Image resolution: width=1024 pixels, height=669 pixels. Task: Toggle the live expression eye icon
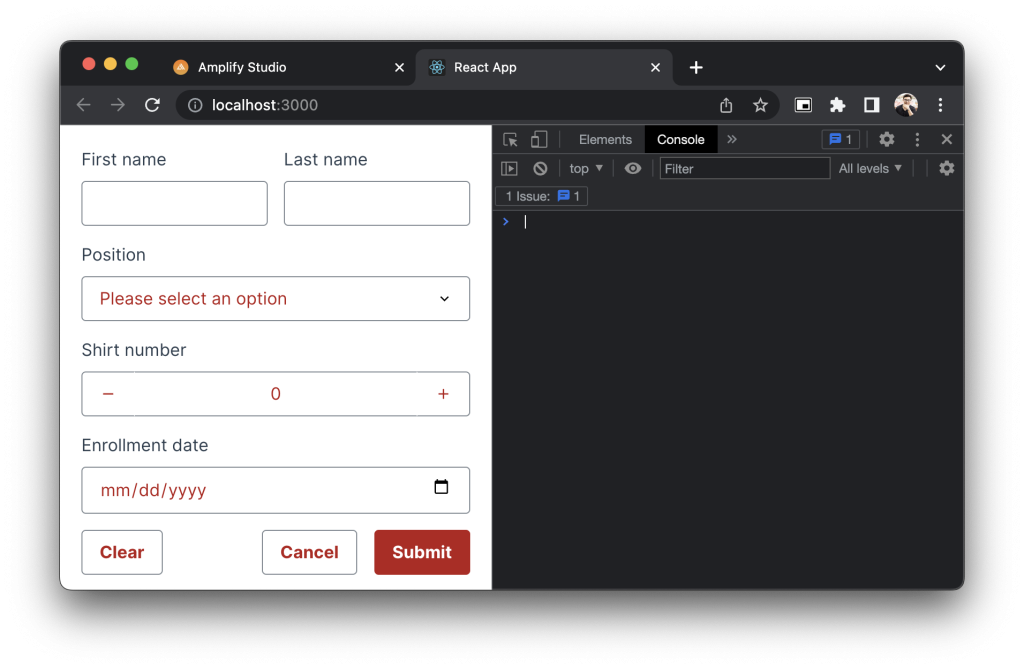632,168
